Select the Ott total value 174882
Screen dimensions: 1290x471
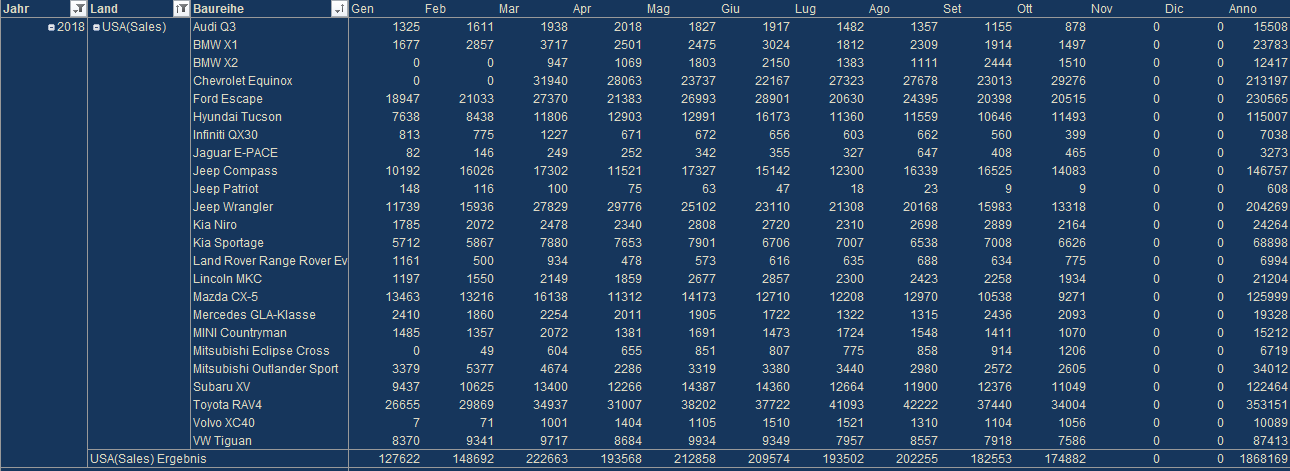1064,459
